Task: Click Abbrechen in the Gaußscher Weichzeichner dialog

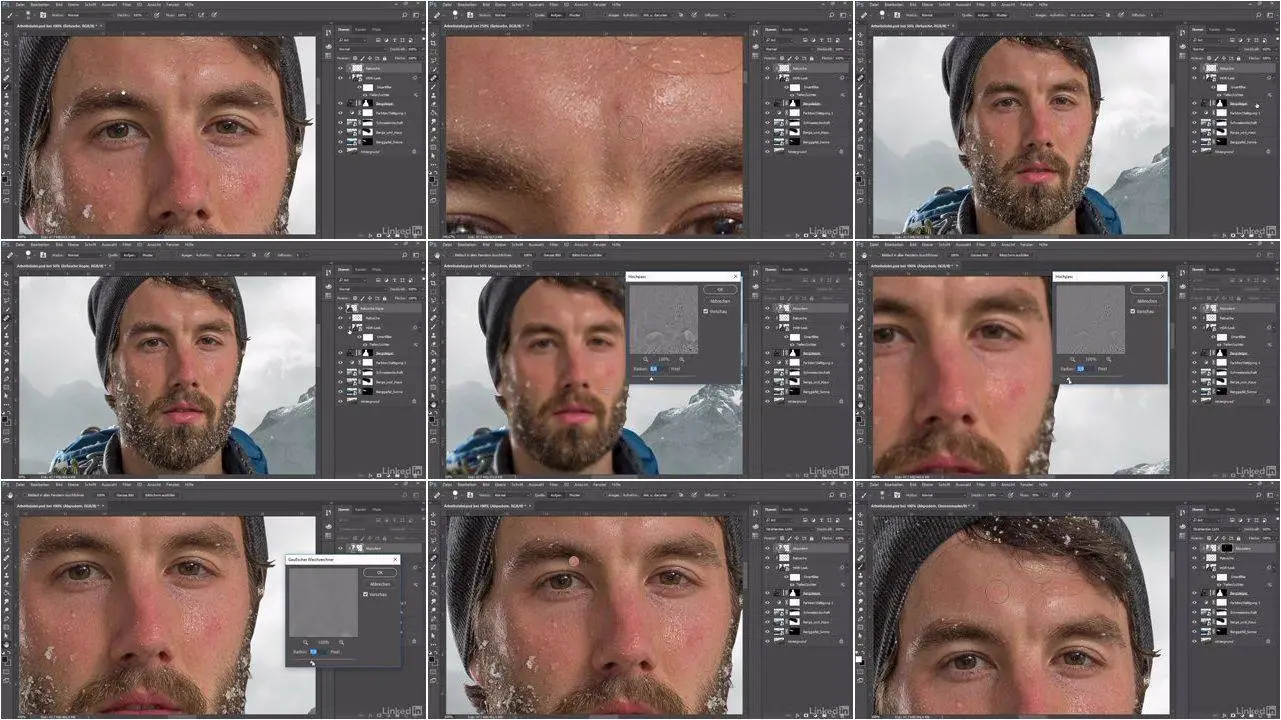Action: coord(380,584)
